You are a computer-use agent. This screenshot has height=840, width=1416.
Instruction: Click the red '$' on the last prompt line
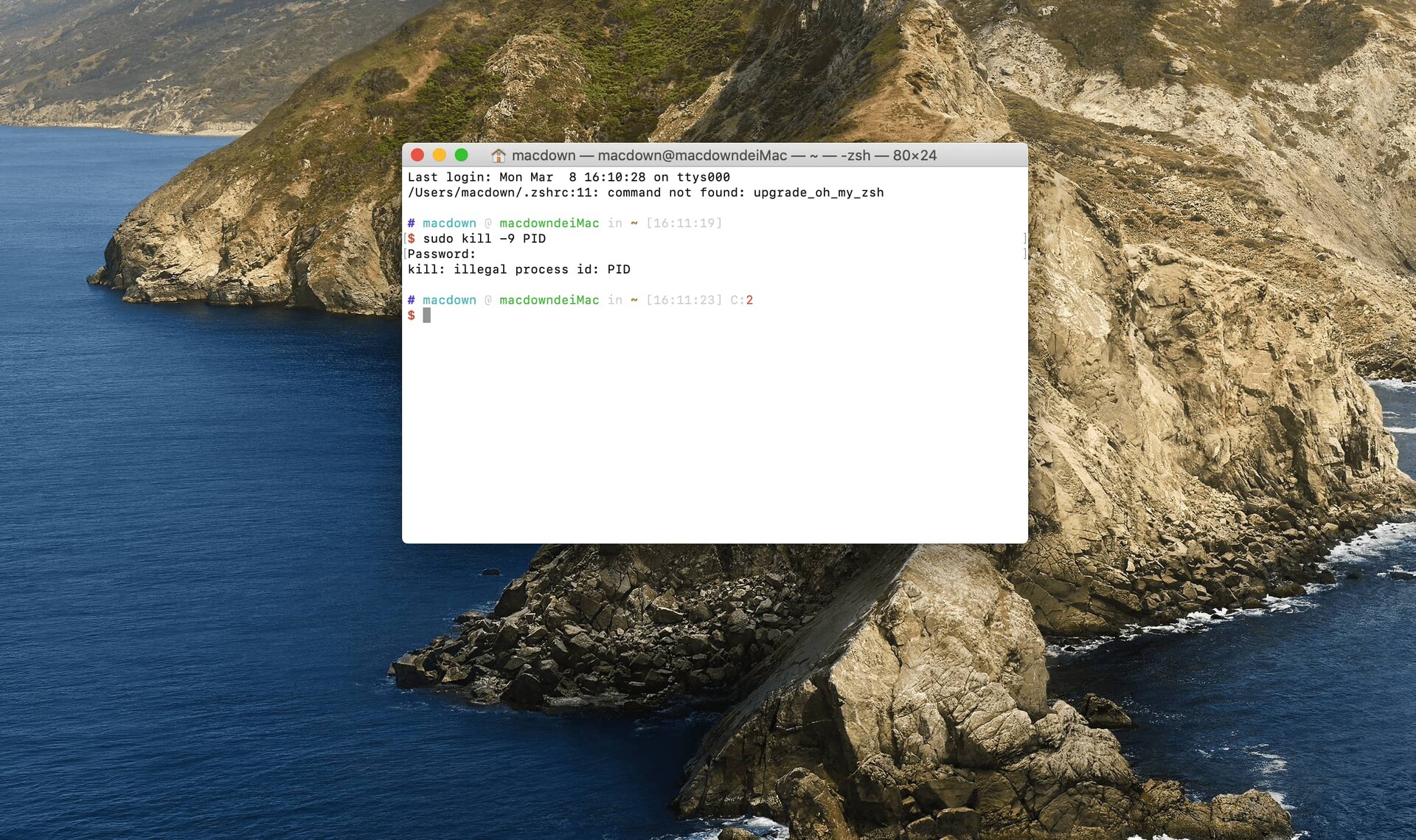[x=412, y=316]
